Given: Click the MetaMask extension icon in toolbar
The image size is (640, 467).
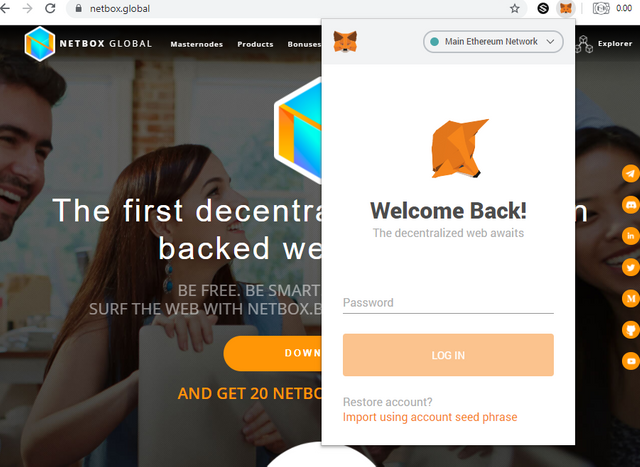Looking at the screenshot, I should 566,8.
